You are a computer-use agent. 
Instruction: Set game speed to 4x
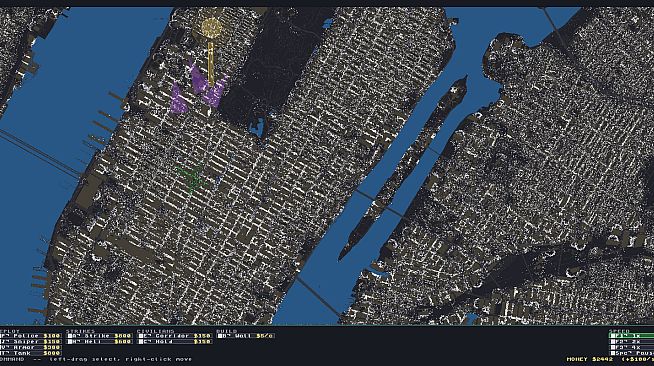click(631, 347)
